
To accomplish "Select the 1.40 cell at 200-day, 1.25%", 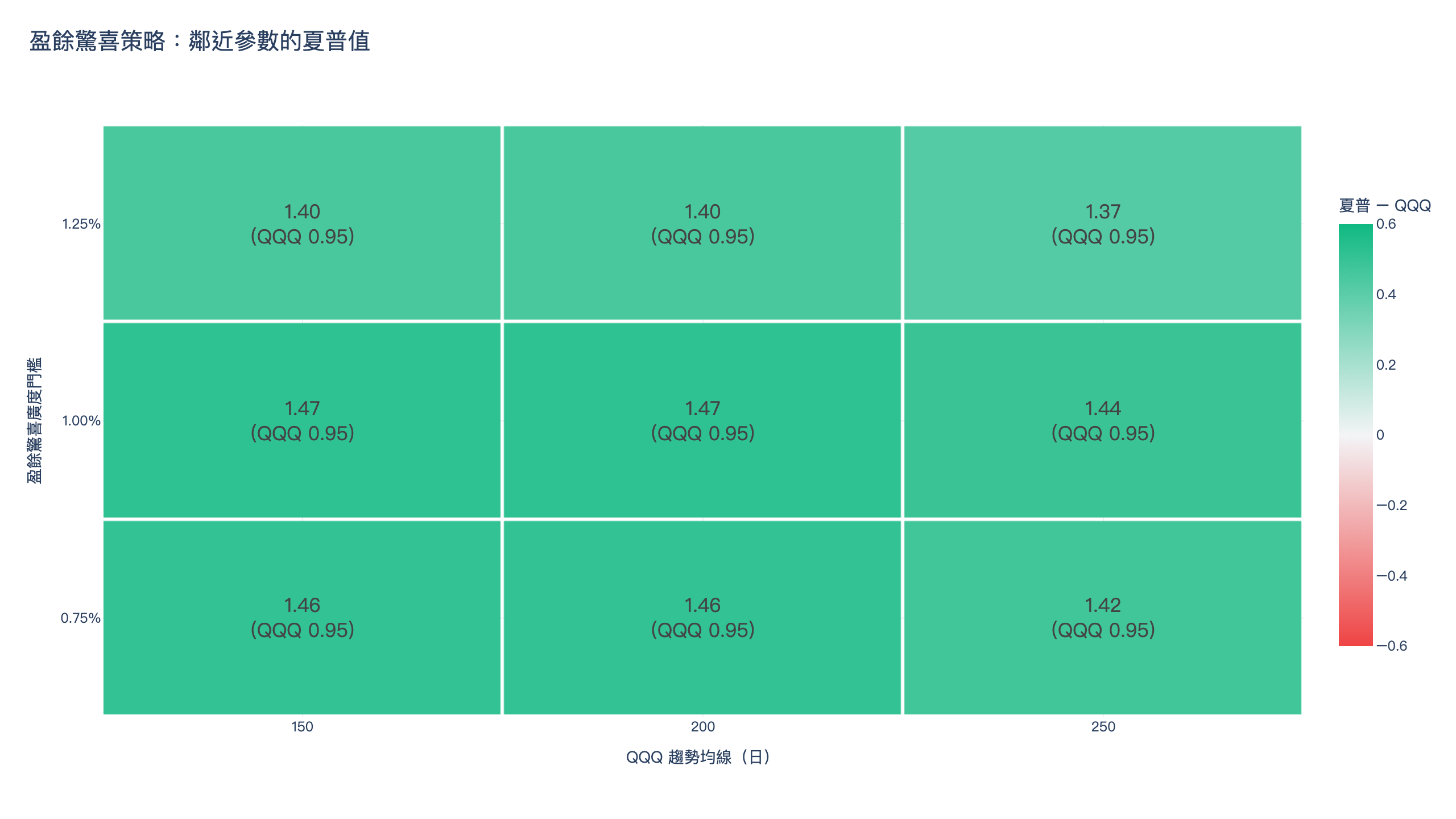I will [x=702, y=223].
